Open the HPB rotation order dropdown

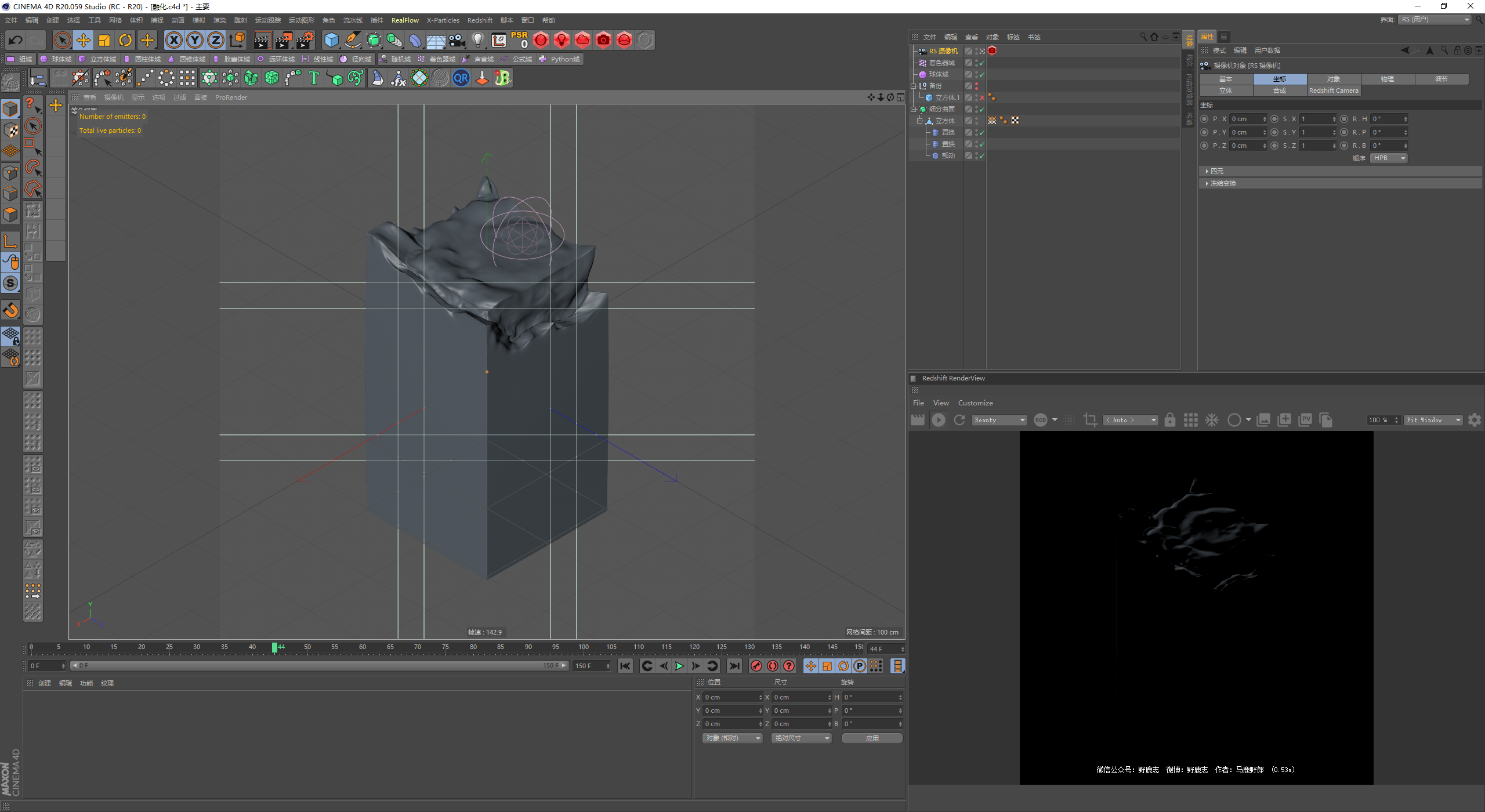pyautogui.click(x=1388, y=158)
